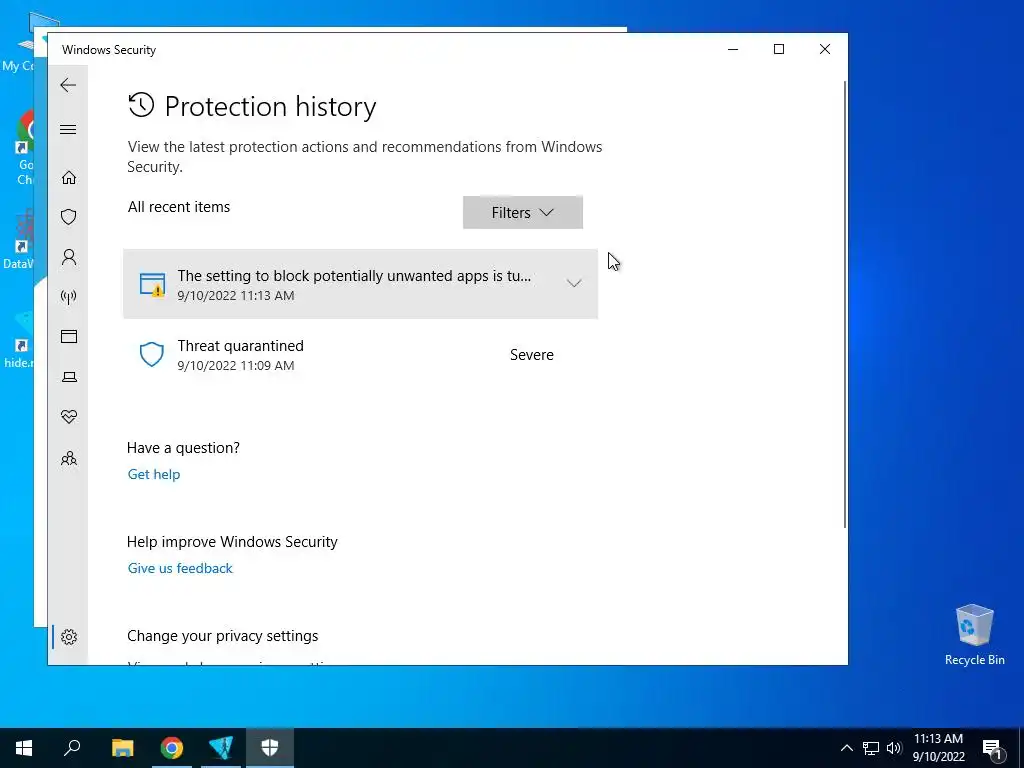Click the Protection history clock icon

click(x=141, y=105)
